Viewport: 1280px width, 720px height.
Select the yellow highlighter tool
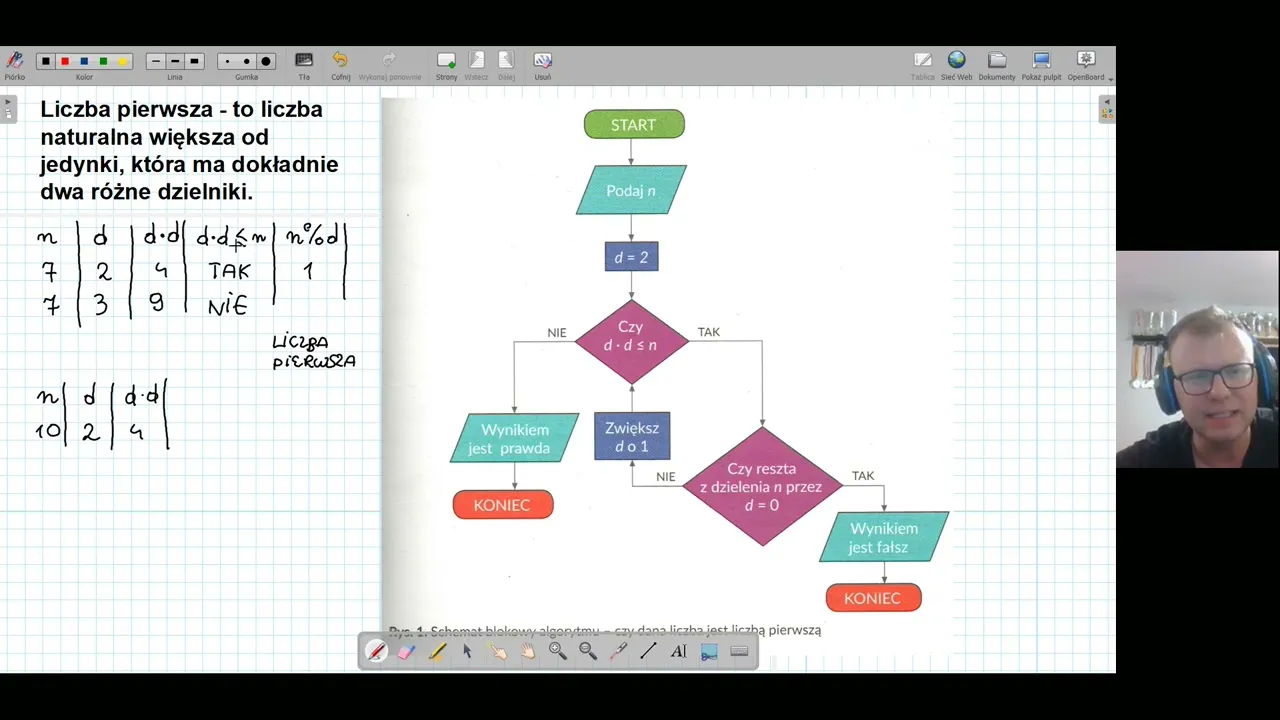tap(437, 652)
